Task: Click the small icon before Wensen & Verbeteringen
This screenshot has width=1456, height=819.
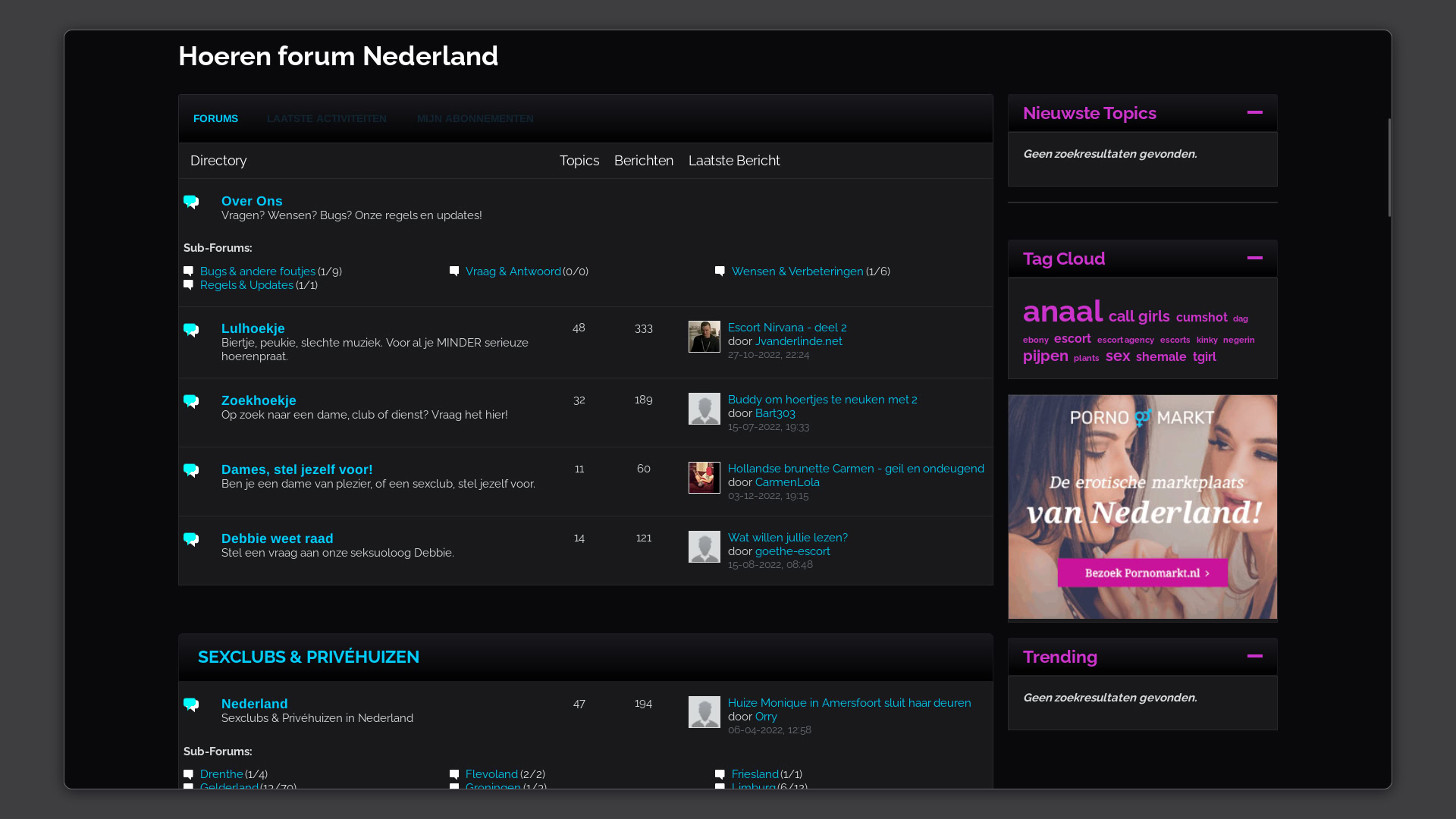Action: 720,271
